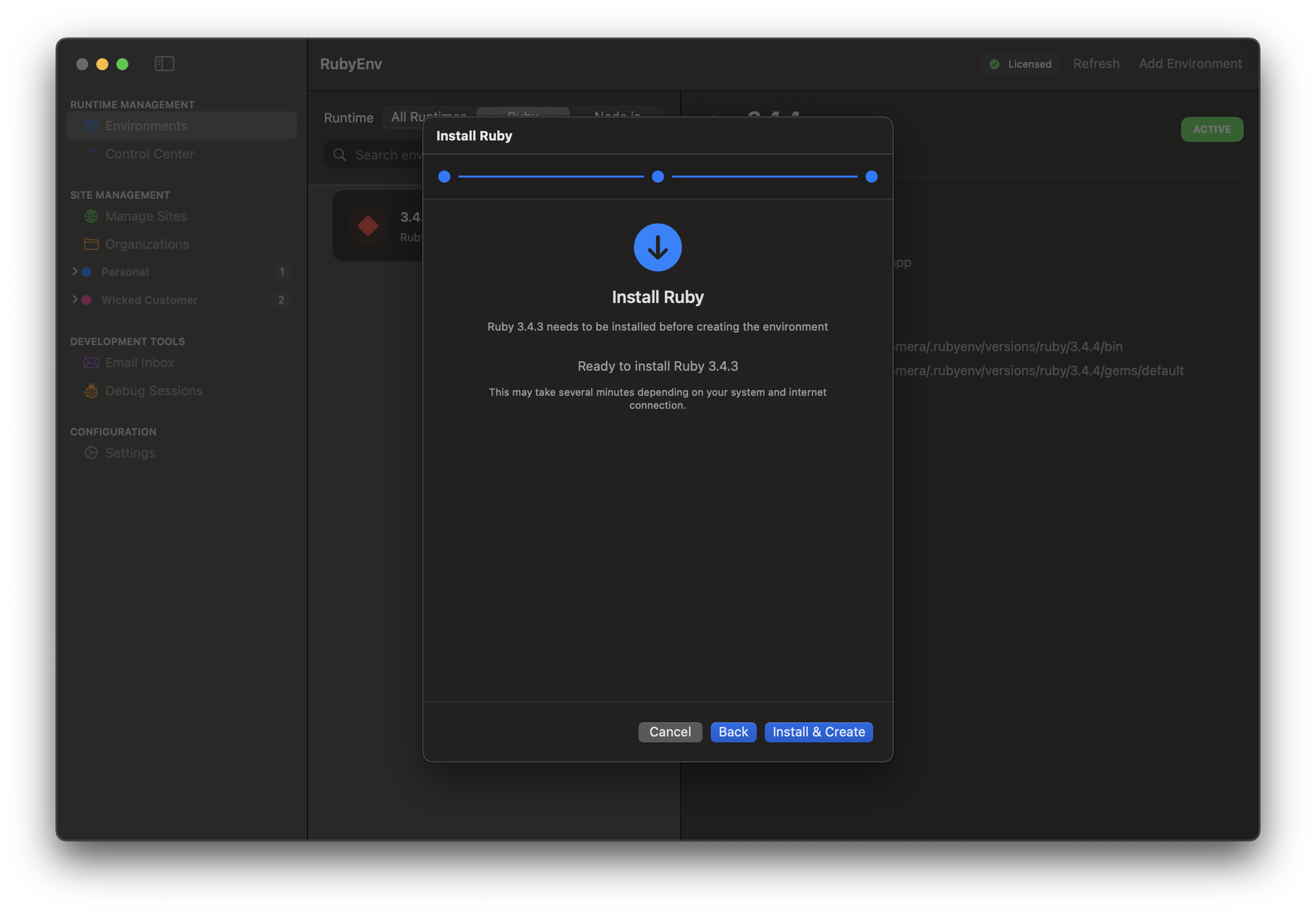Click the ruby/3.4.4/bin path text
The height and width of the screenshot is (915, 1316).
[1008, 347]
